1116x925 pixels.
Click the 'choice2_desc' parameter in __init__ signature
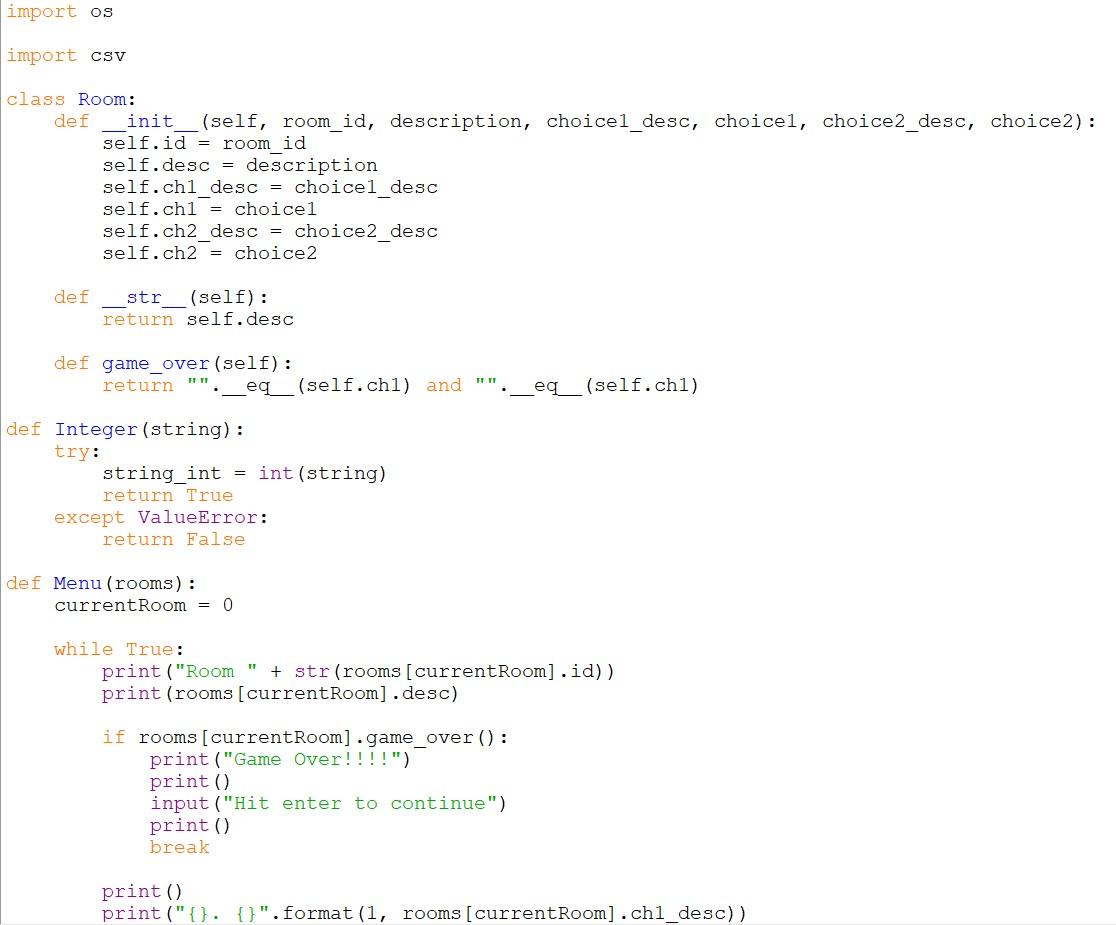click(893, 122)
